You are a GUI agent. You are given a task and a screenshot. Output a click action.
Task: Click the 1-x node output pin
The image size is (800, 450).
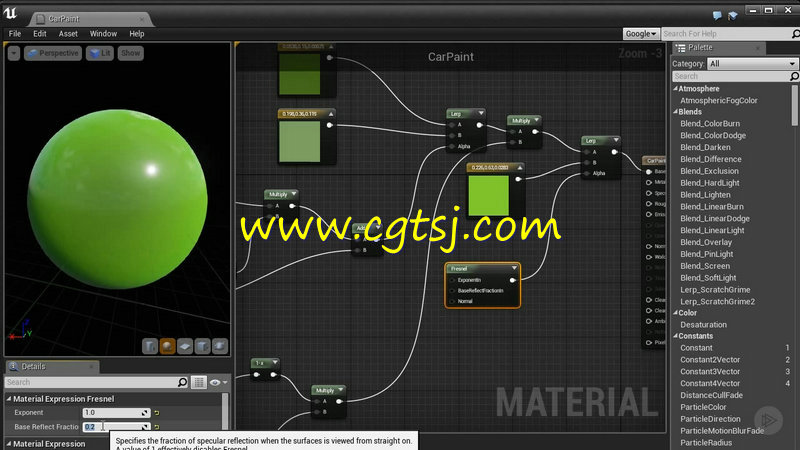coord(274,375)
